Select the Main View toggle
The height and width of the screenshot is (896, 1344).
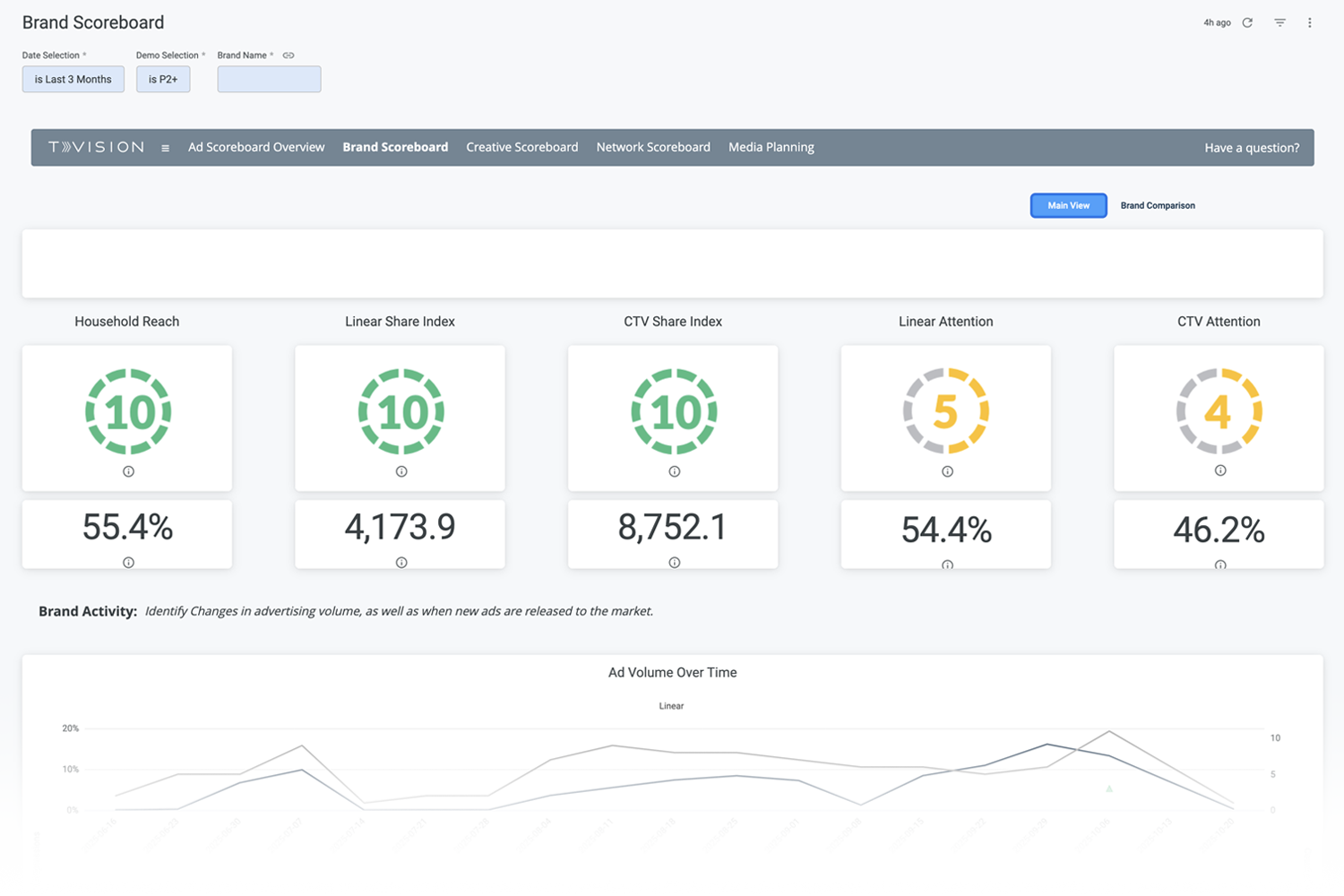pos(1068,205)
